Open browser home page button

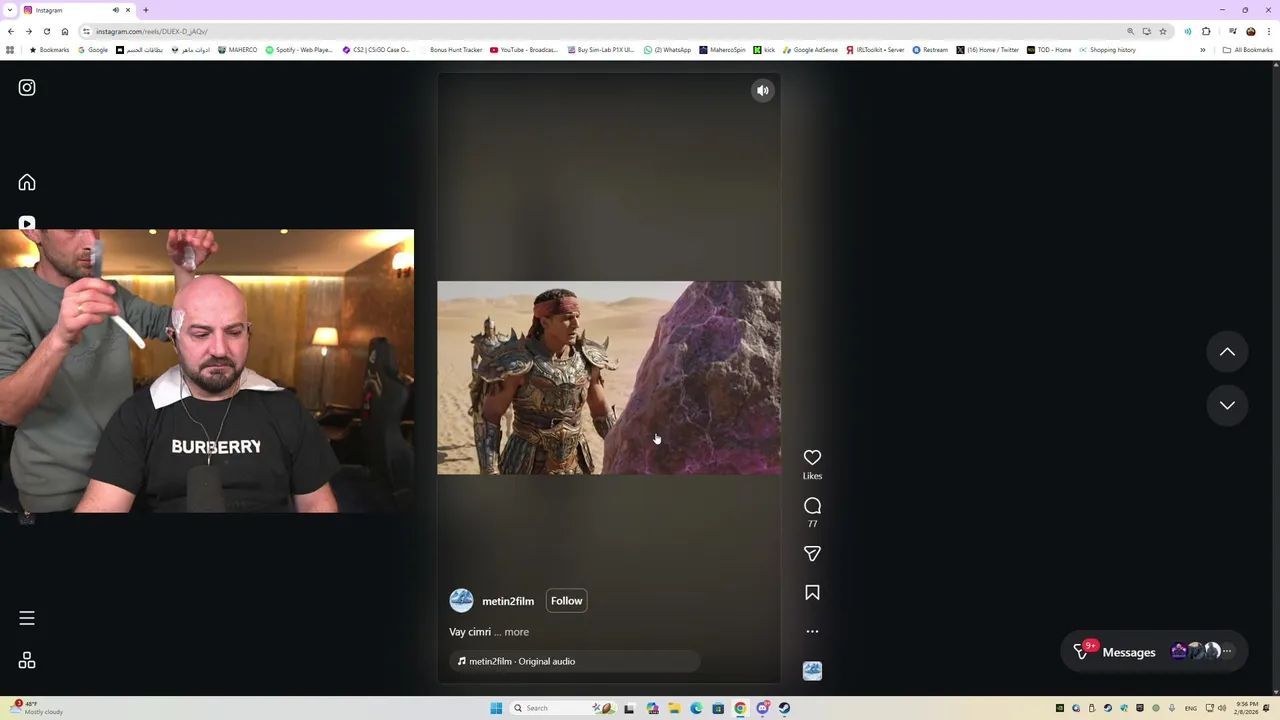(65, 31)
